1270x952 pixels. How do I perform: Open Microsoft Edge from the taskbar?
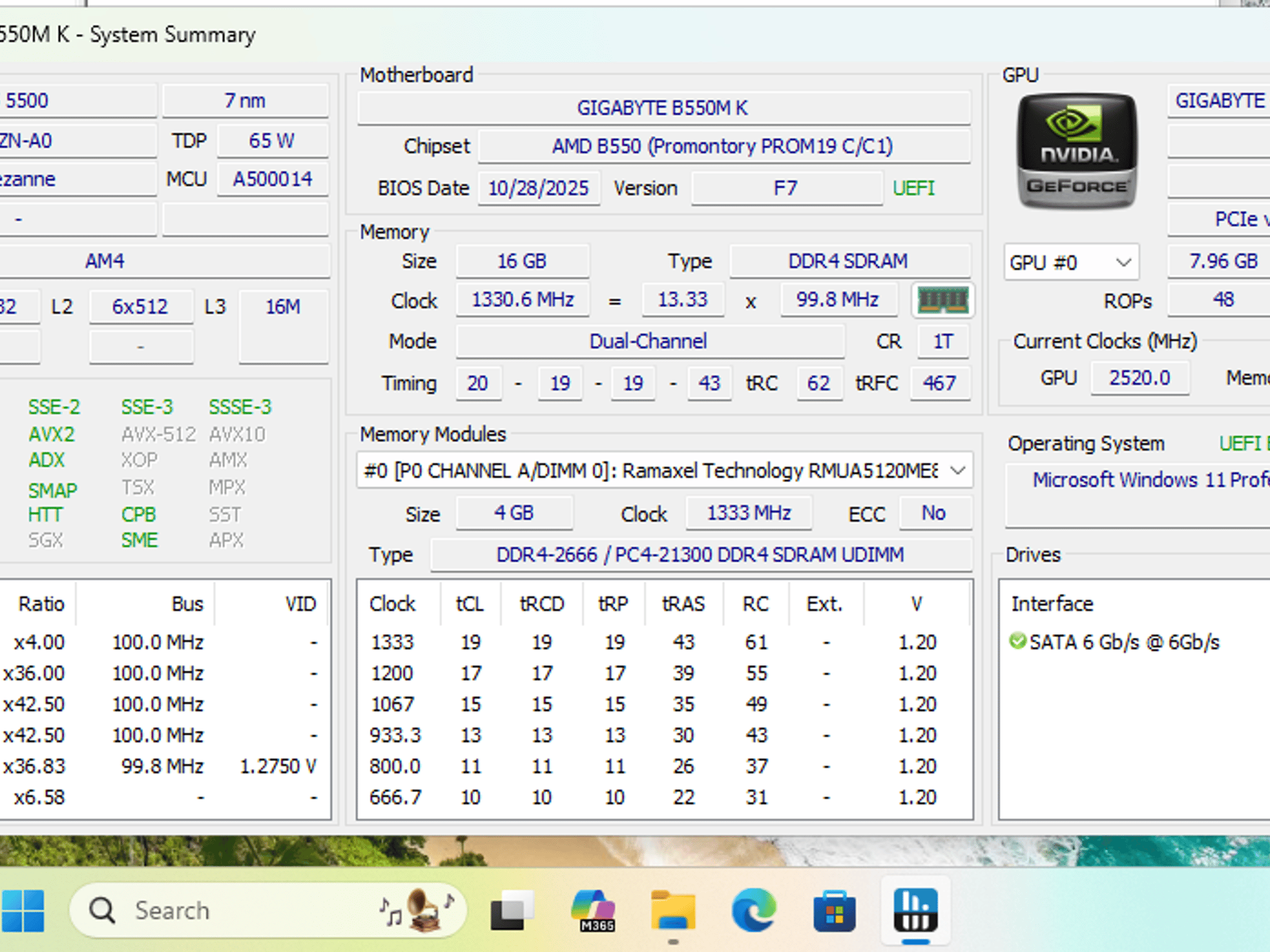click(754, 910)
